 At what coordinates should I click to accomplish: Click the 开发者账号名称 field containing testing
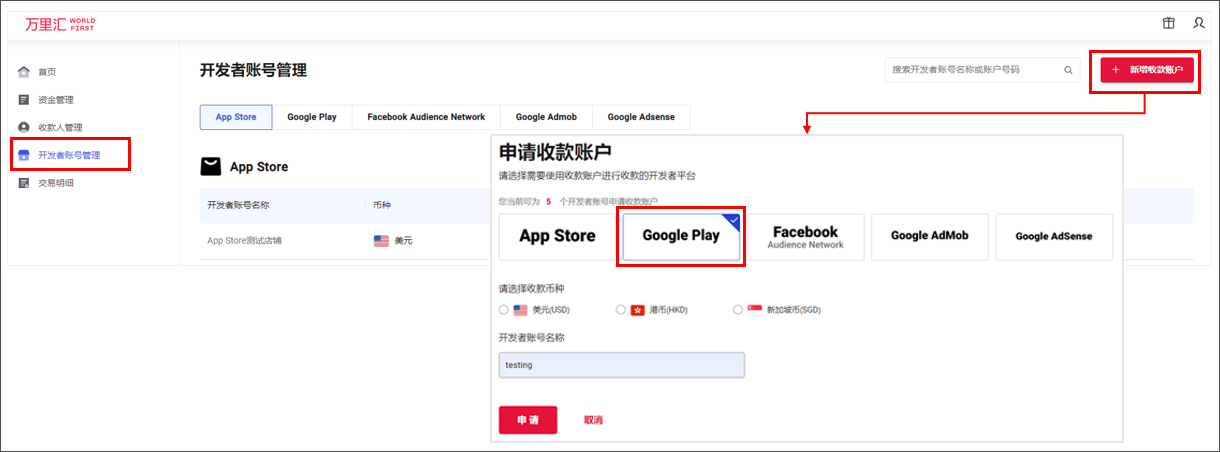point(622,365)
